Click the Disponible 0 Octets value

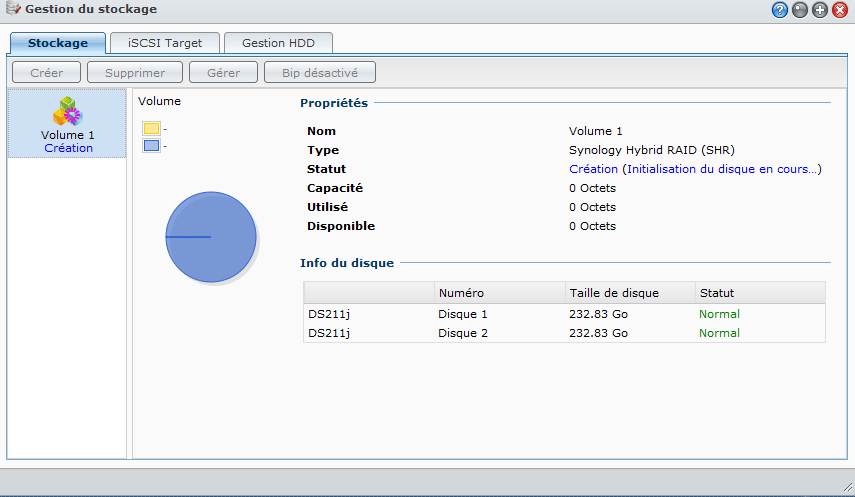click(x=592, y=226)
